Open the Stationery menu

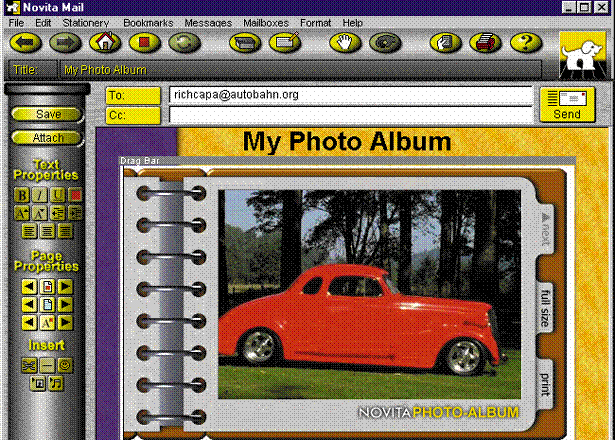click(x=86, y=22)
